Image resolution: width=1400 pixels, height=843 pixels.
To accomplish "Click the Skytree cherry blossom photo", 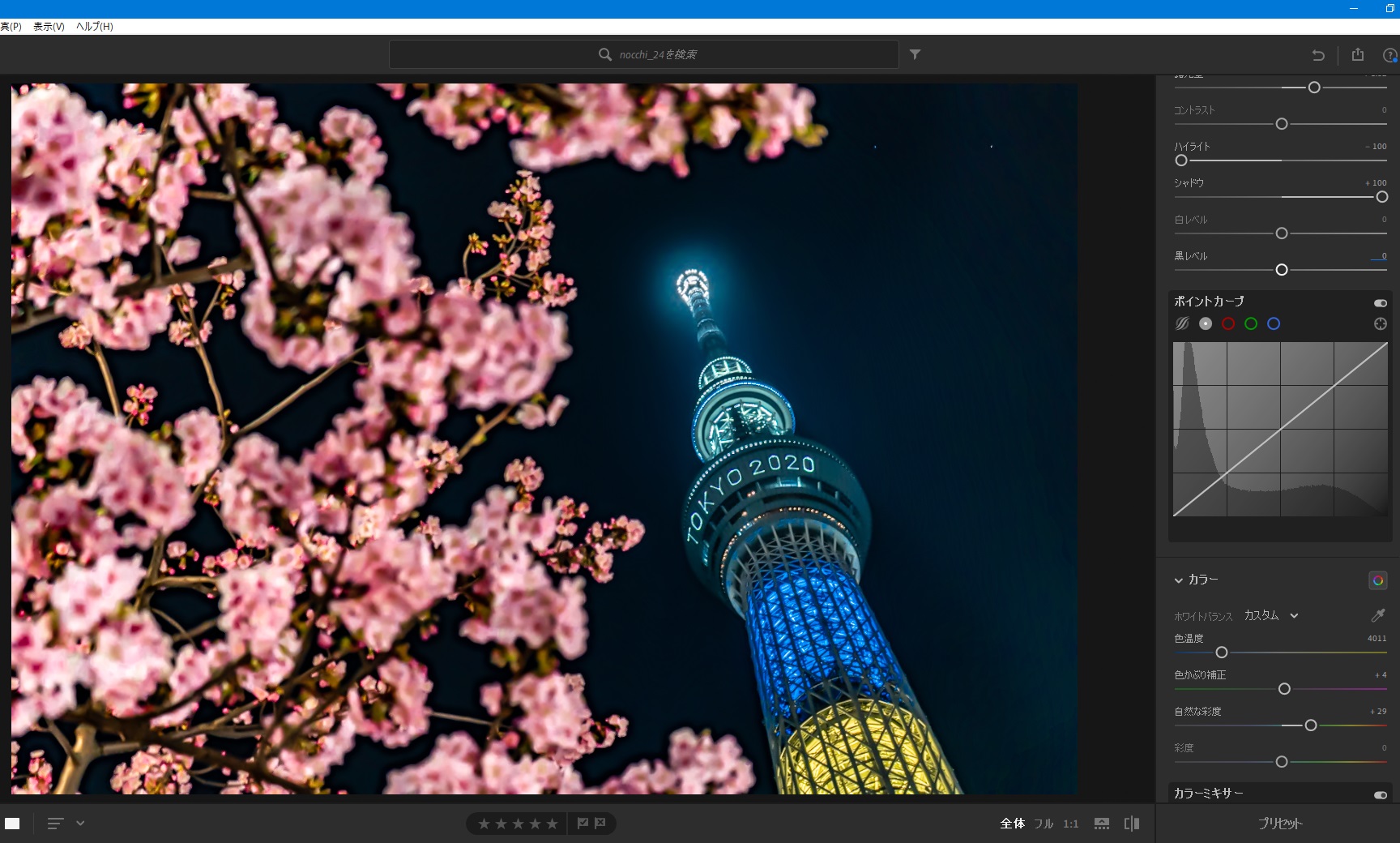I will pos(544,439).
